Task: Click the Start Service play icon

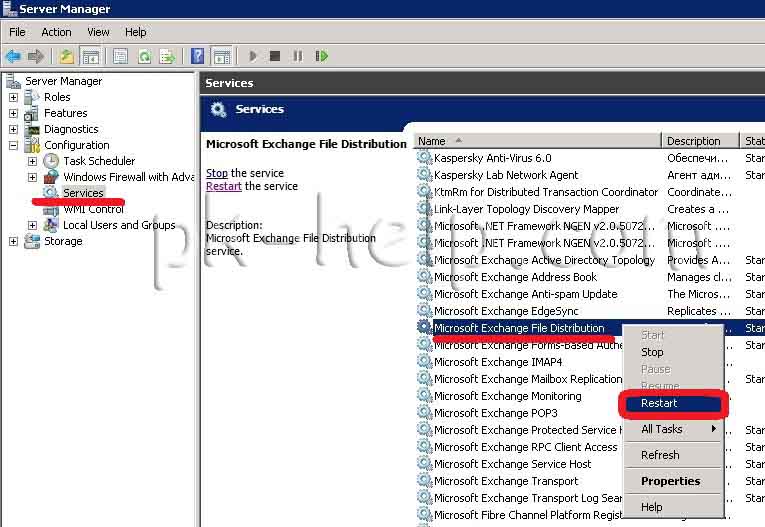Action: click(253, 56)
